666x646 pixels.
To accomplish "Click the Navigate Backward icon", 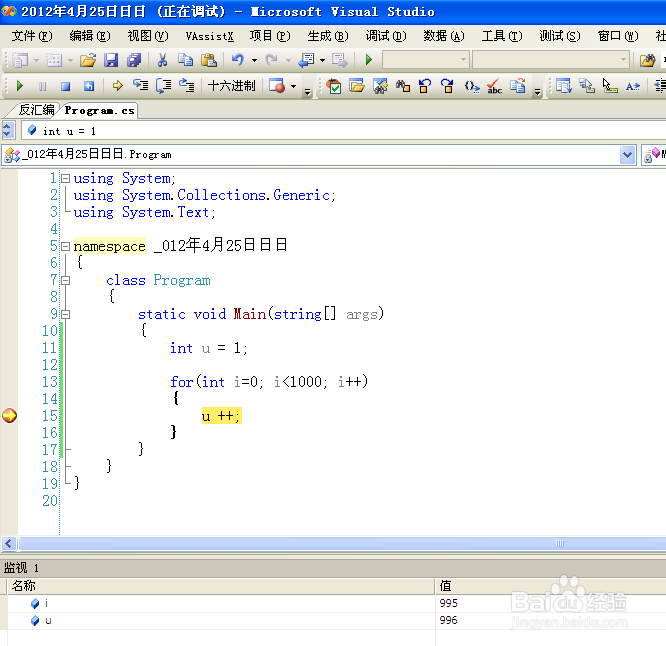I will (x=306, y=60).
